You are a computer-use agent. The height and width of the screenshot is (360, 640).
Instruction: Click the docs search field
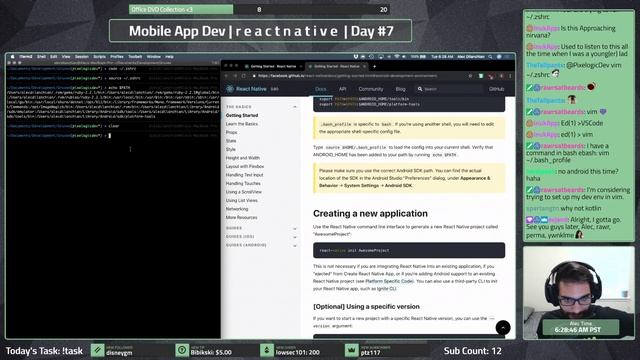tap(449, 89)
